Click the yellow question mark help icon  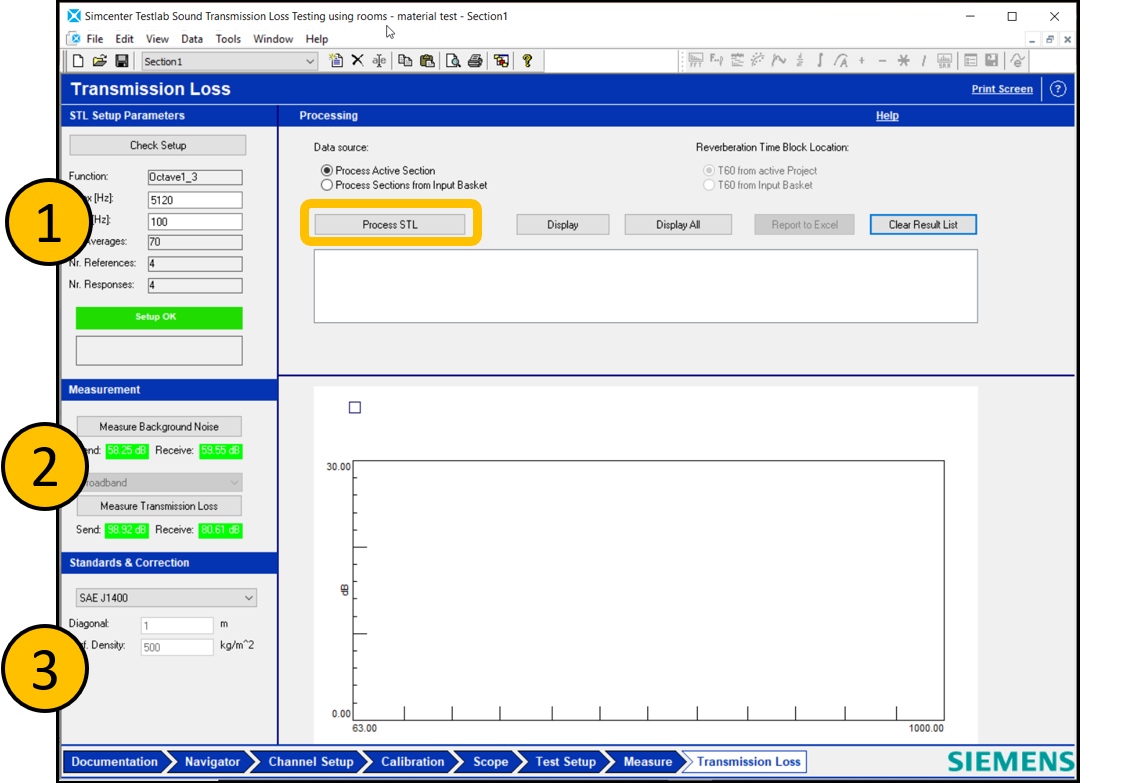point(527,61)
